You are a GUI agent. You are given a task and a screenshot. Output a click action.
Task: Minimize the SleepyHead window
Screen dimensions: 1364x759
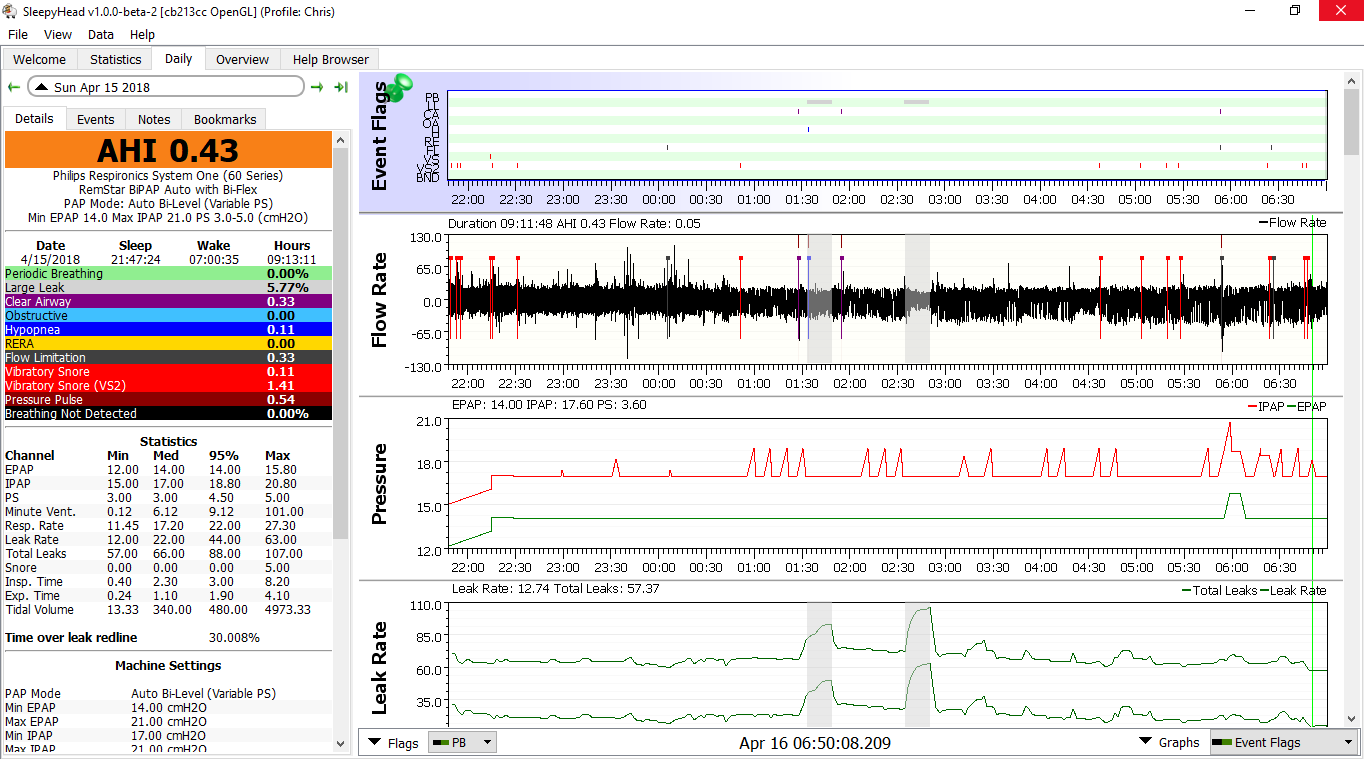1250,11
